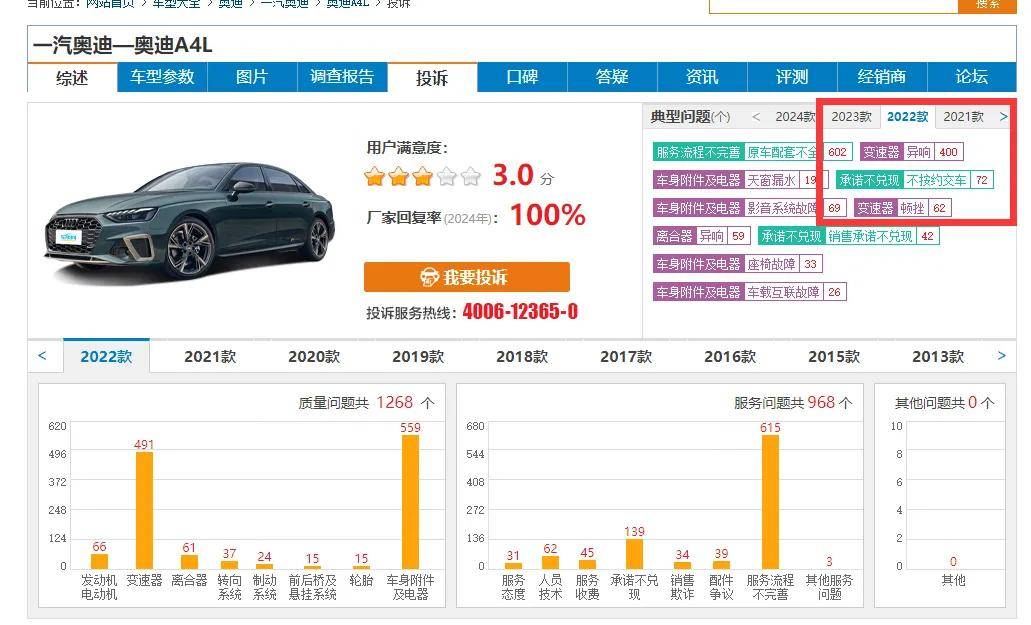Click the fifth grey rating star

point(471,176)
